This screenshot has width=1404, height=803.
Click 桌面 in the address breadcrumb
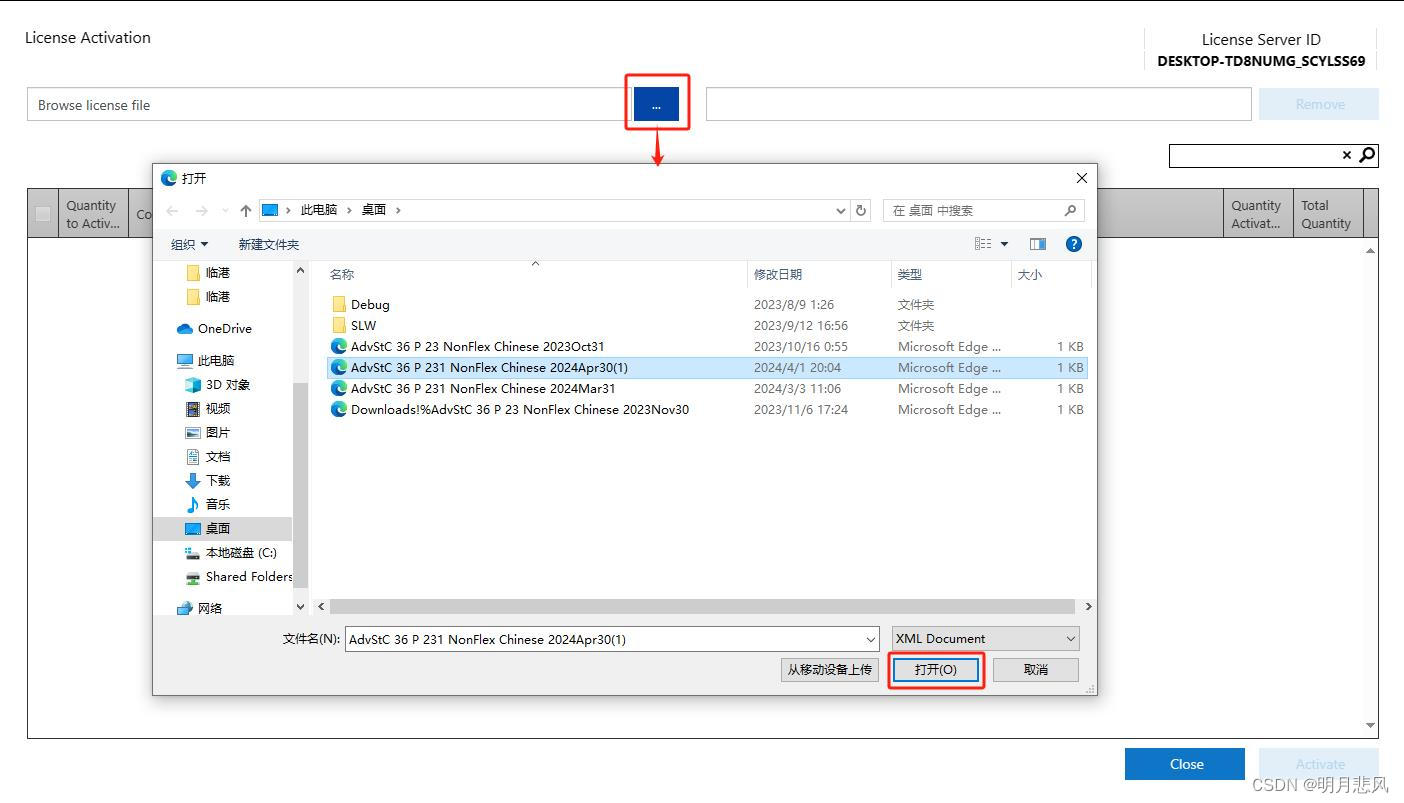pyautogui.click(x=374, y=210)
